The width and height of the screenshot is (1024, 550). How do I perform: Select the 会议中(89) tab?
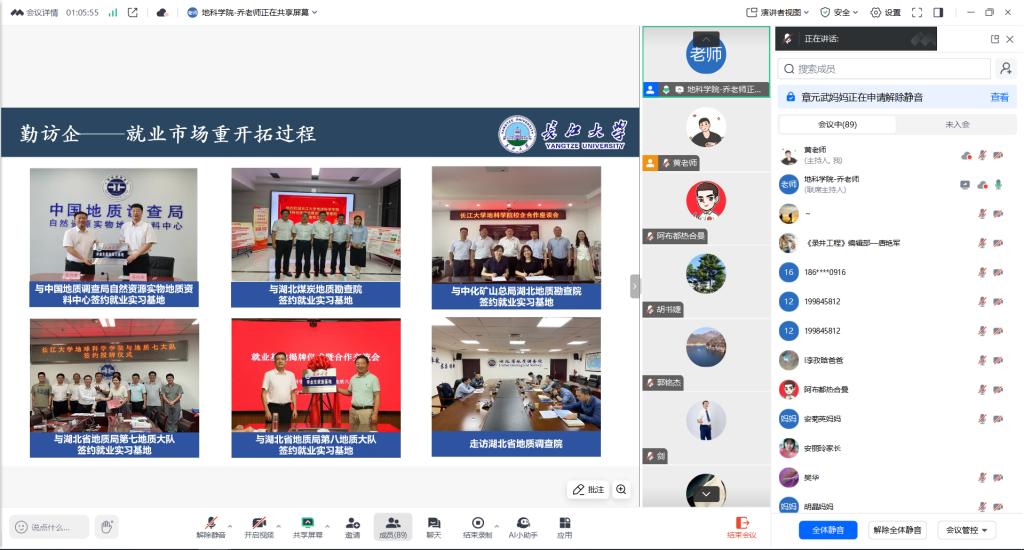click(837, 125)
